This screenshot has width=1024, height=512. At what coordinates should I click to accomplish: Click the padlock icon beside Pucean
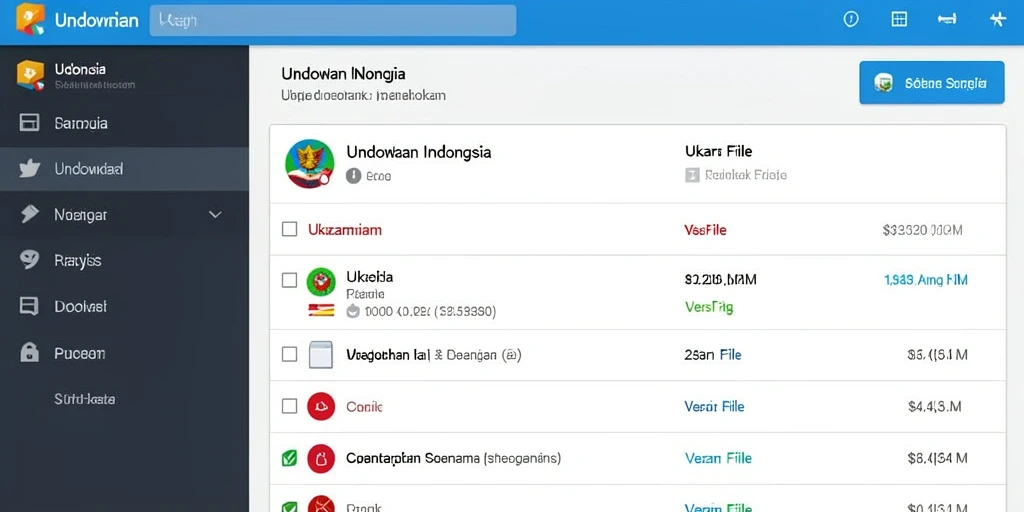point(29,353)
